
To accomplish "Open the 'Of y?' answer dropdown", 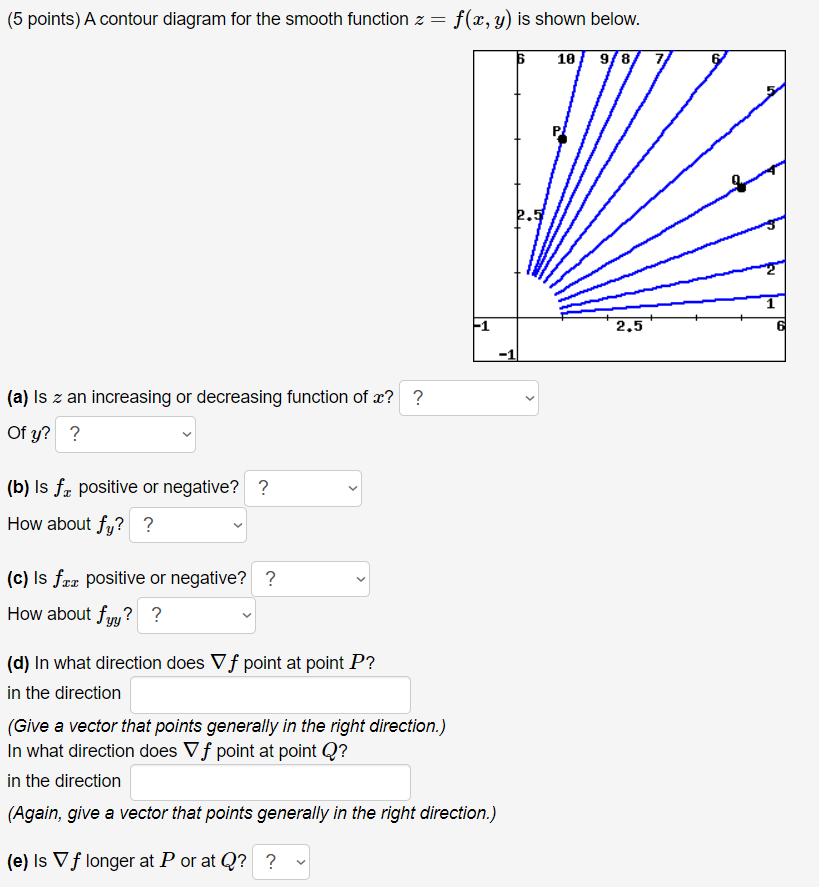I will (x=124, y=434).
